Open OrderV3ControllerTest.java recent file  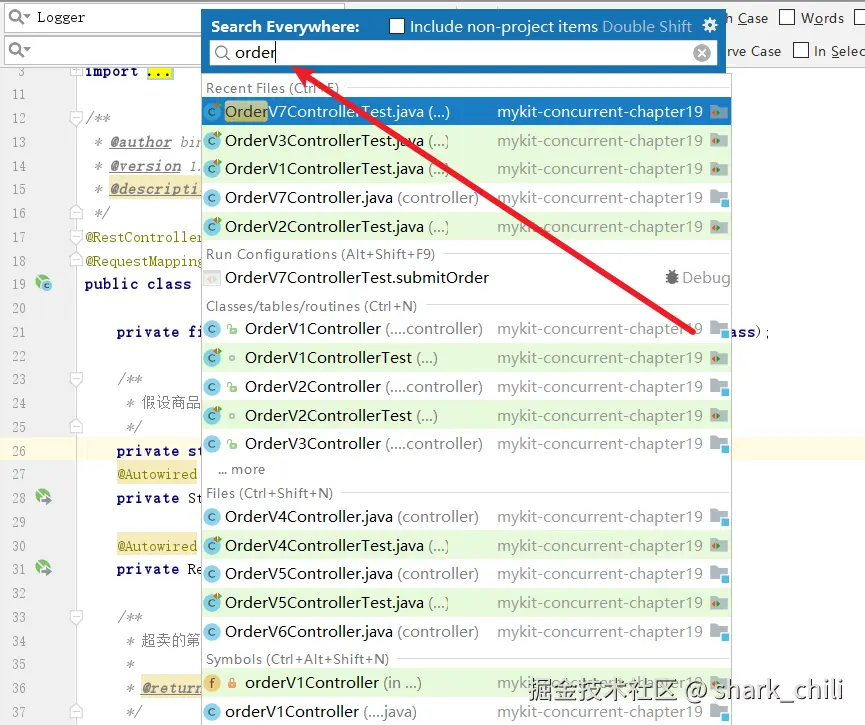pos(466,141)
